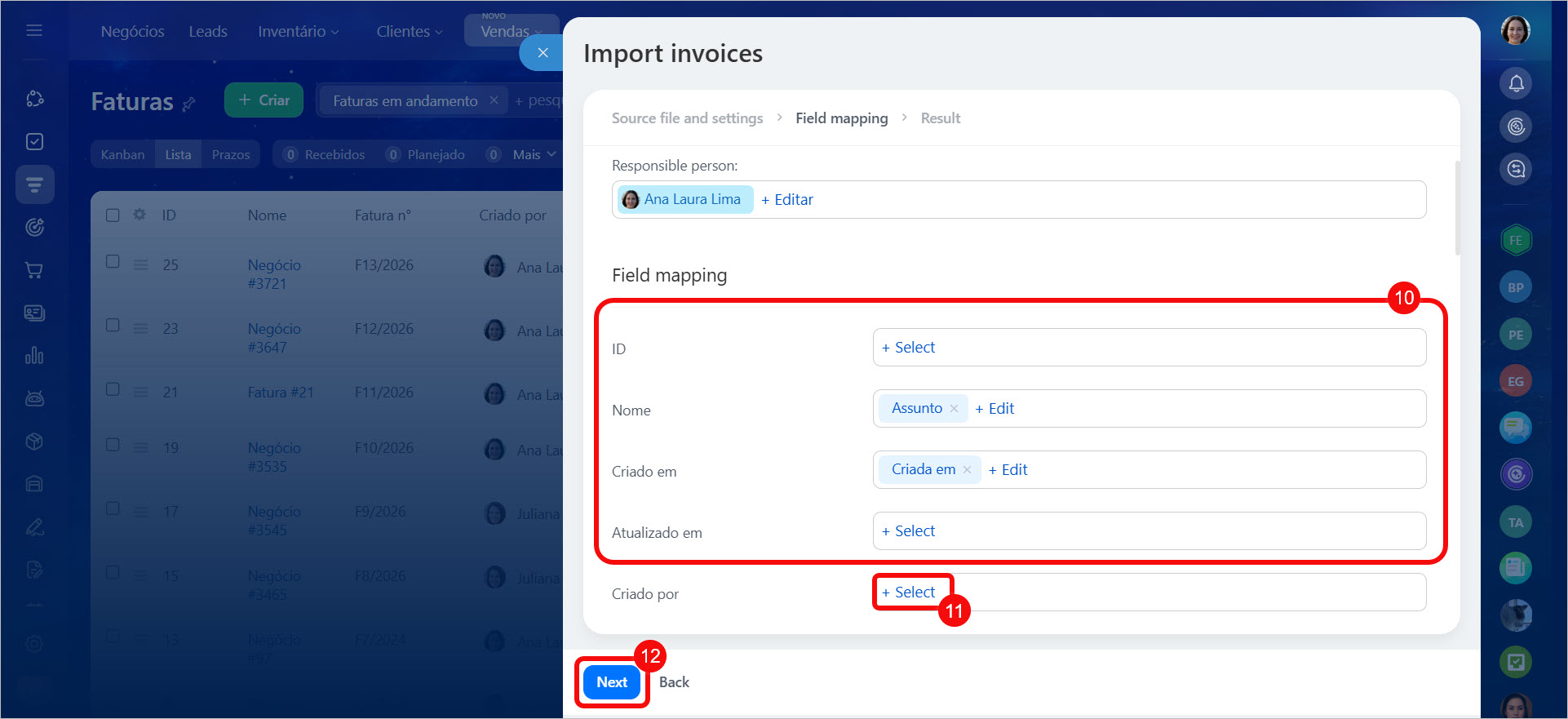Viewport: 1568px width, 719px height.
Task: Click the import dialog vertical scrollbar
Action: click(x=1457, y=208)
